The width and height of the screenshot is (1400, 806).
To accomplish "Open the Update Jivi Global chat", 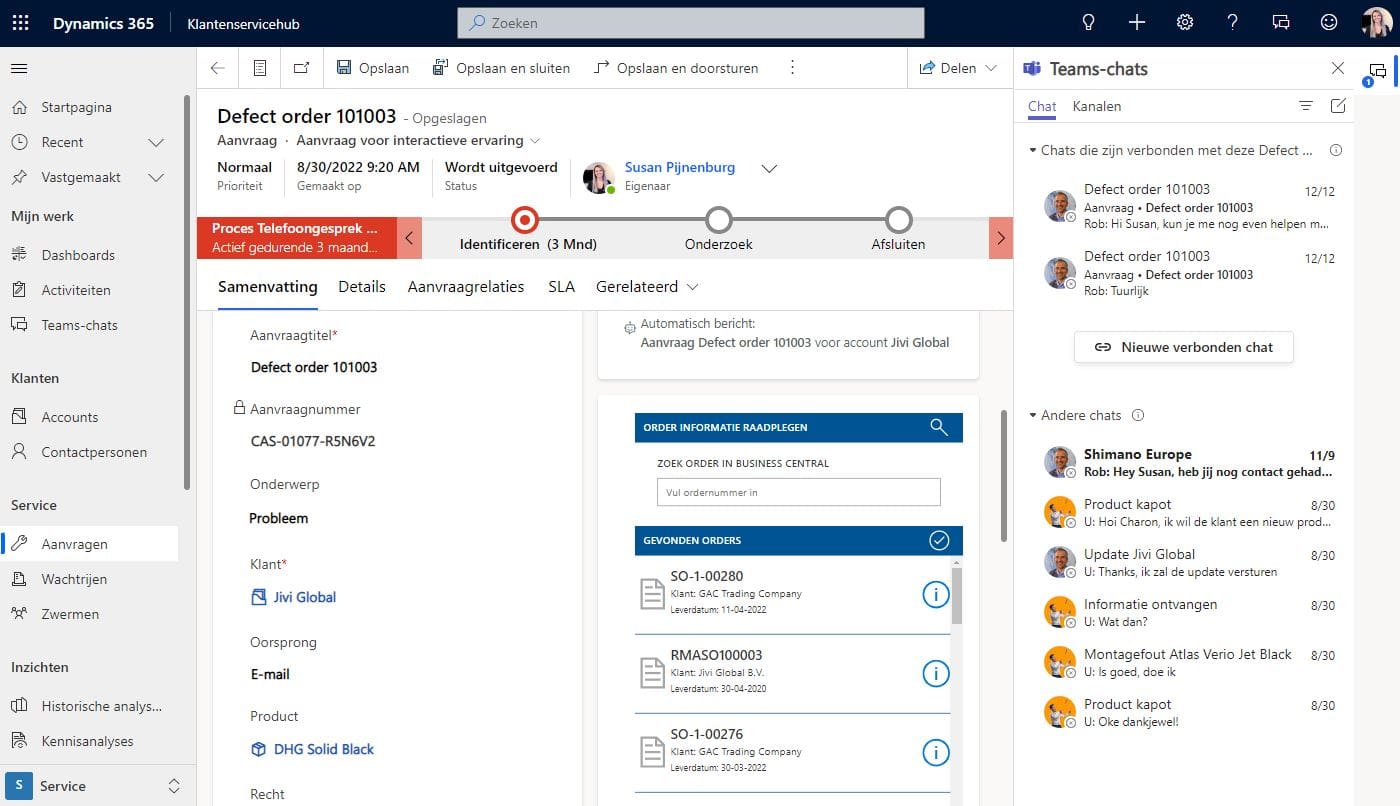I will tap(1188, 563).
